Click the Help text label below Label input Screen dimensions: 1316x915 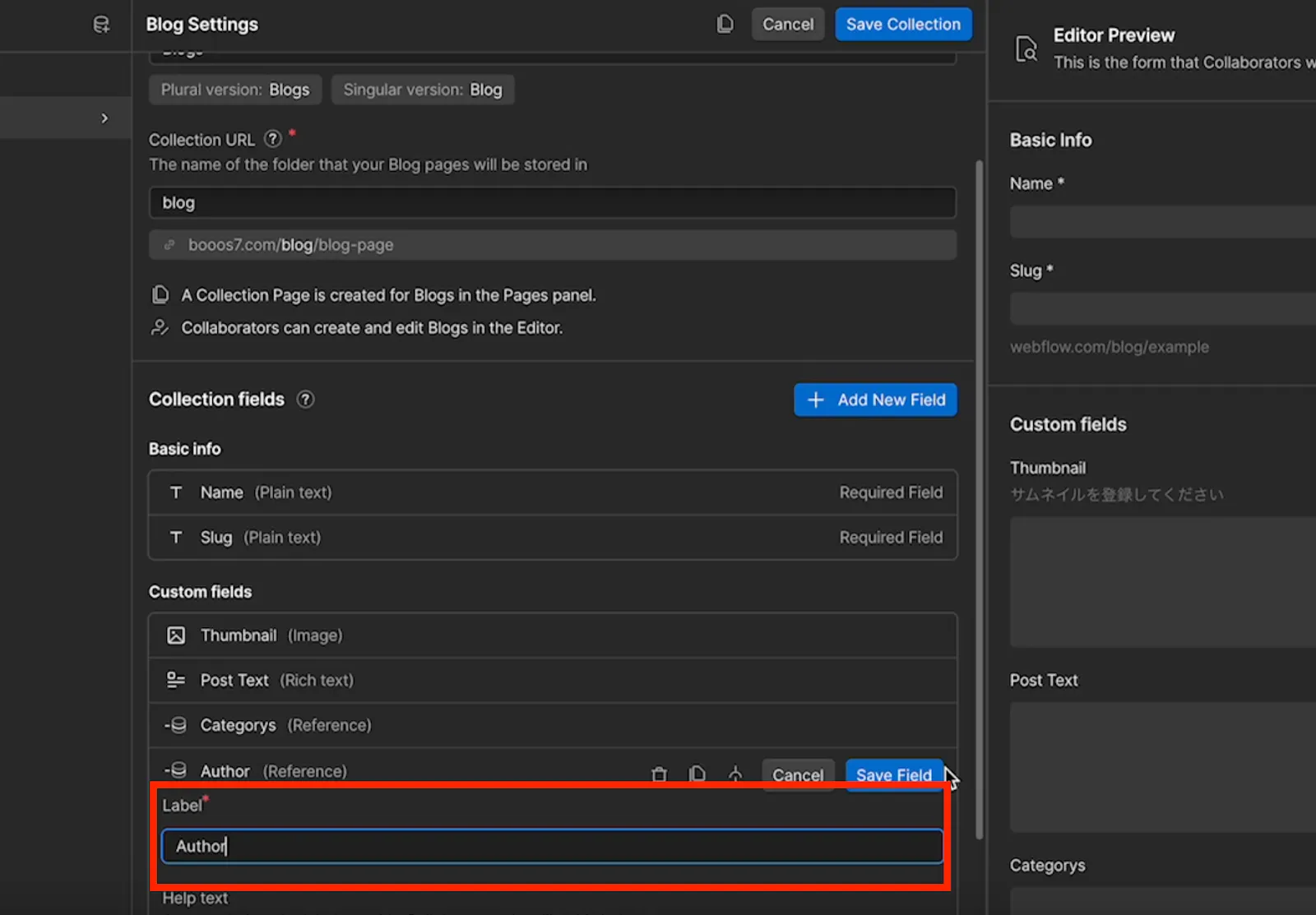click(195, 899)
